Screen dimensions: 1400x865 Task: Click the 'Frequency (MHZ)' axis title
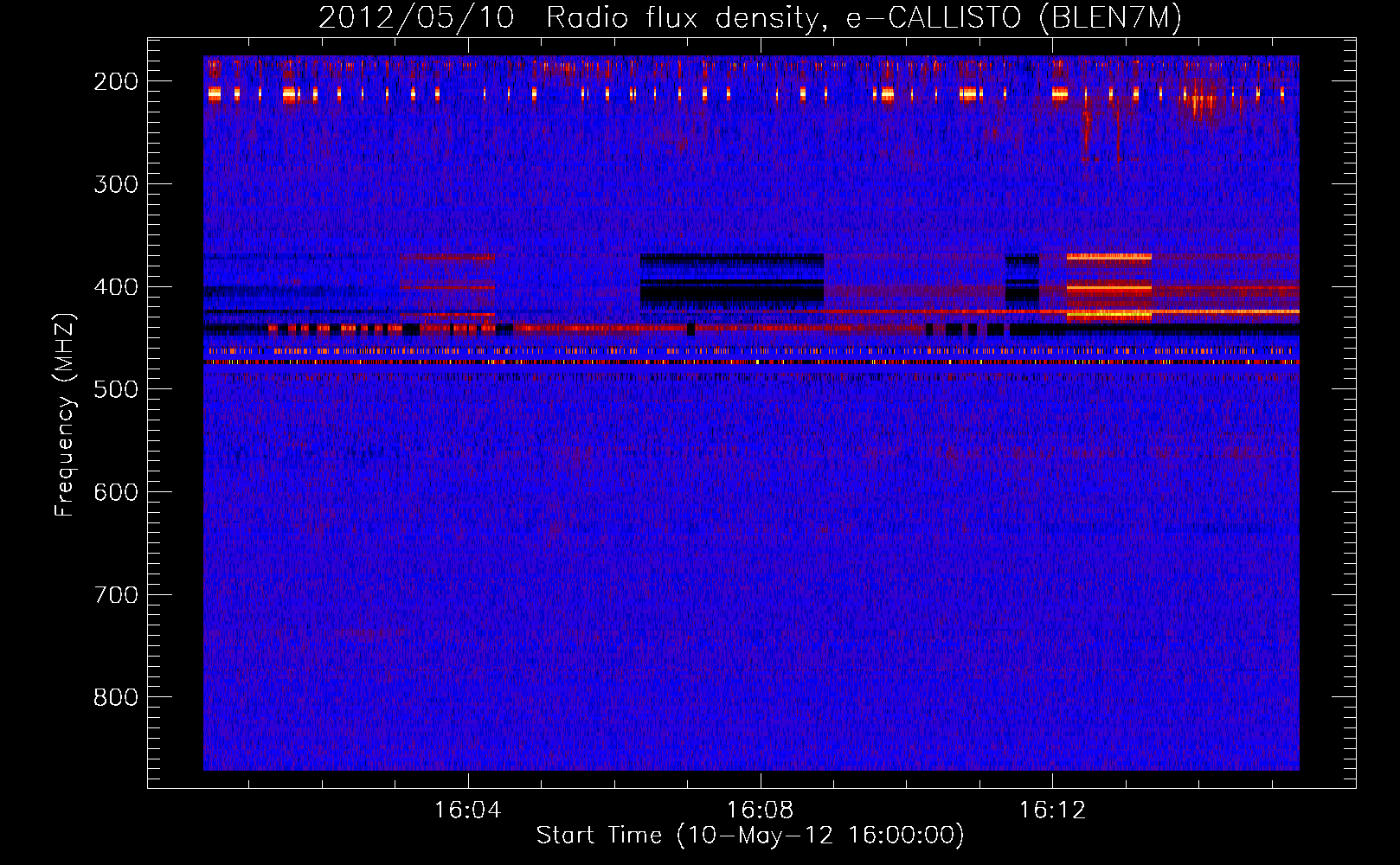click(x=65, y=414)
